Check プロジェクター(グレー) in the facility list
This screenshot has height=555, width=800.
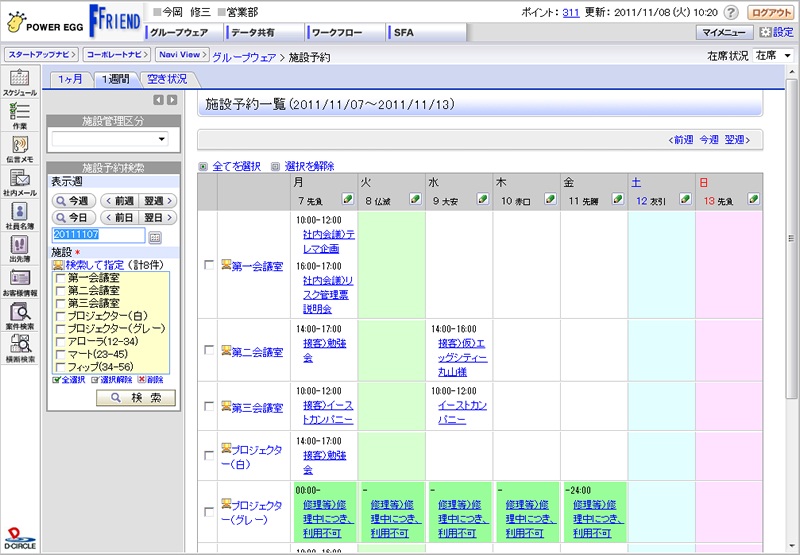60,329
